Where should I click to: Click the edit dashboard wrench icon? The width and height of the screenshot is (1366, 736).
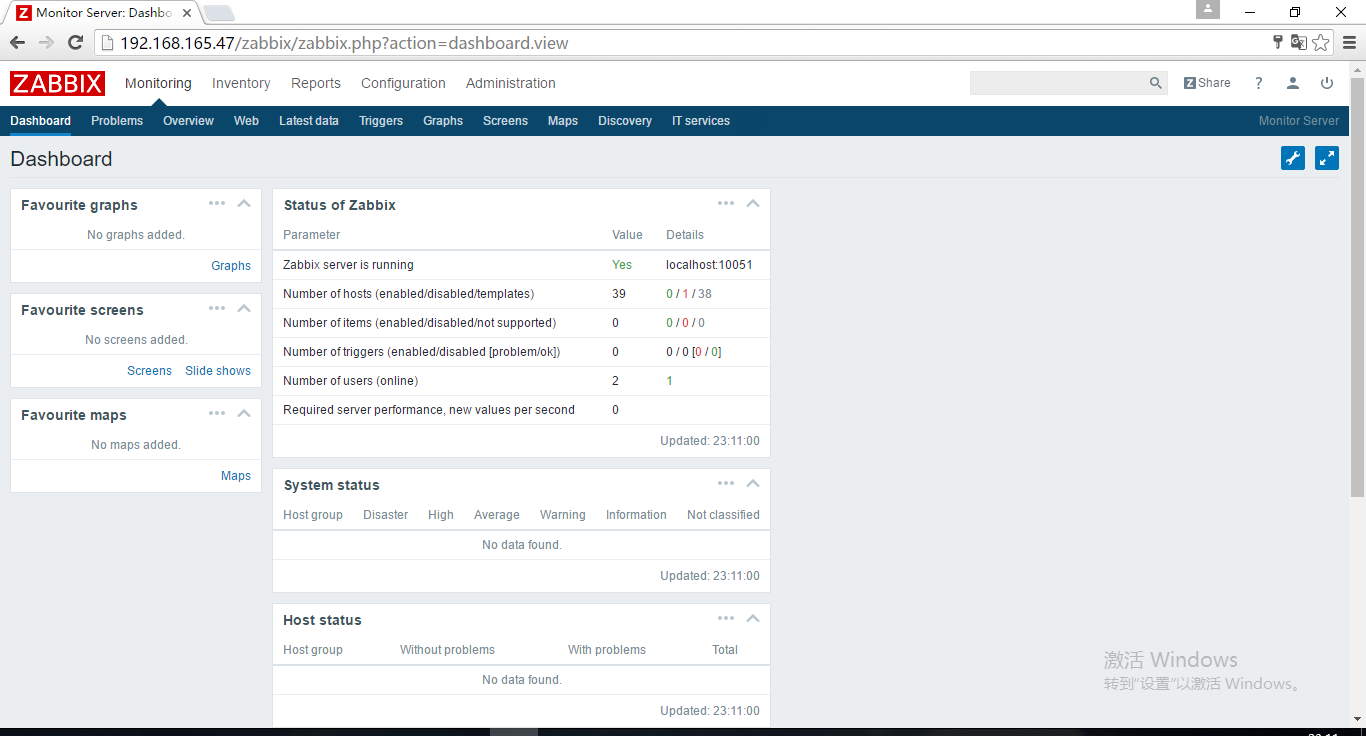[x=1293, y=158]
